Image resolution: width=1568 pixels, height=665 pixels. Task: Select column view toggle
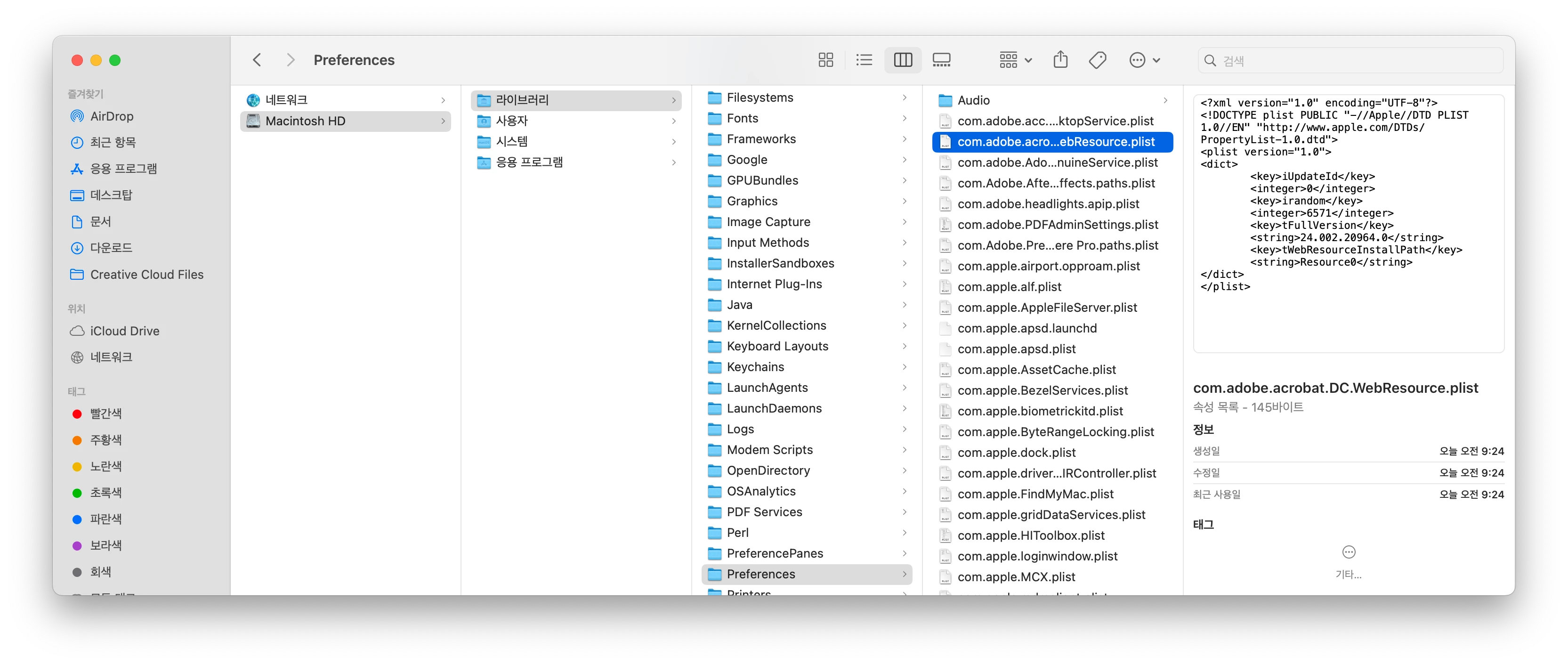(903, 60)
